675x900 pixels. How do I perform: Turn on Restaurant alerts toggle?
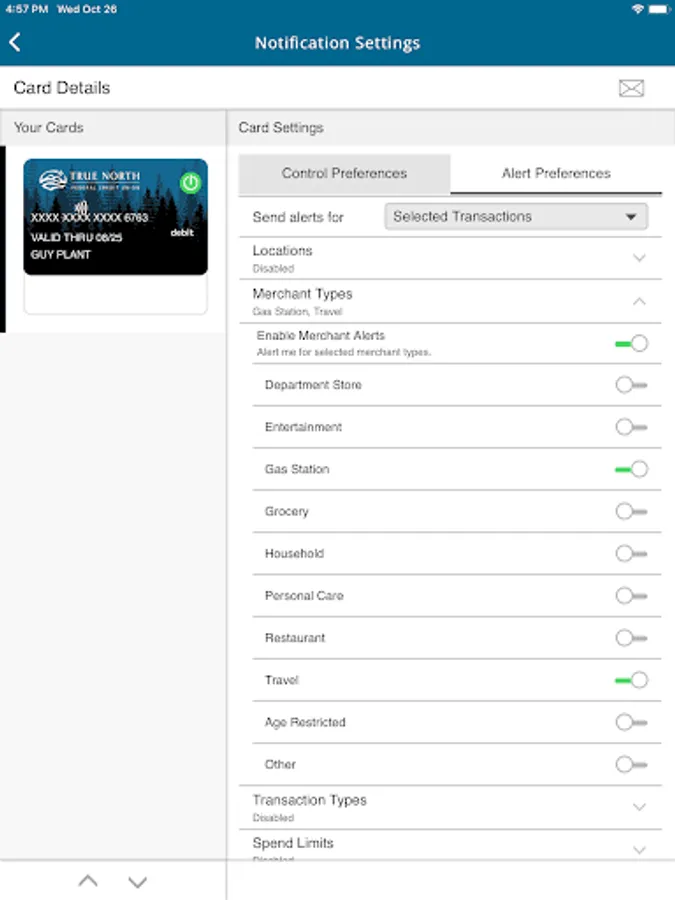point(631,638)
